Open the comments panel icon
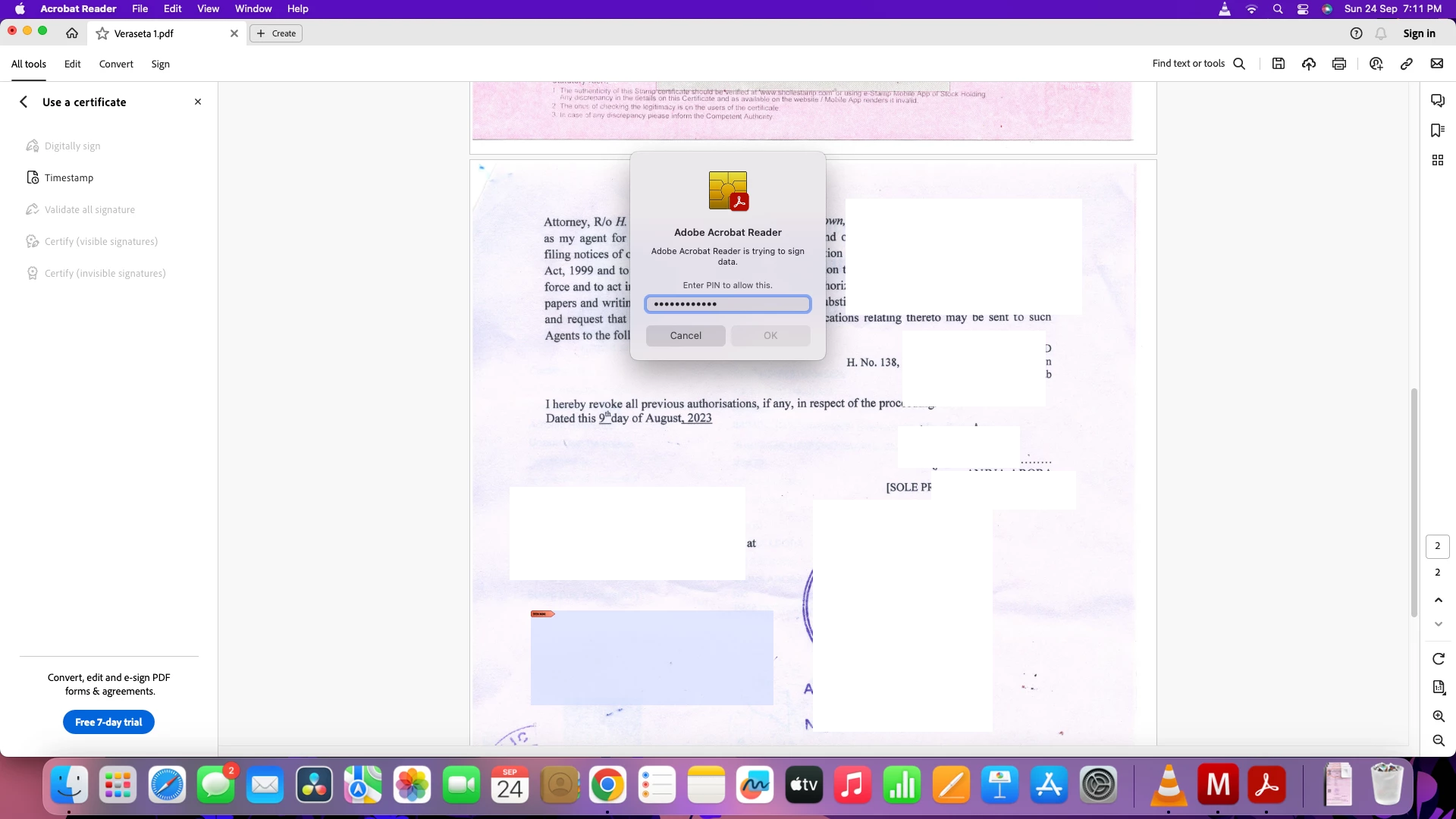Screen dimensions: 1456x819 (x=1438, y=101)
